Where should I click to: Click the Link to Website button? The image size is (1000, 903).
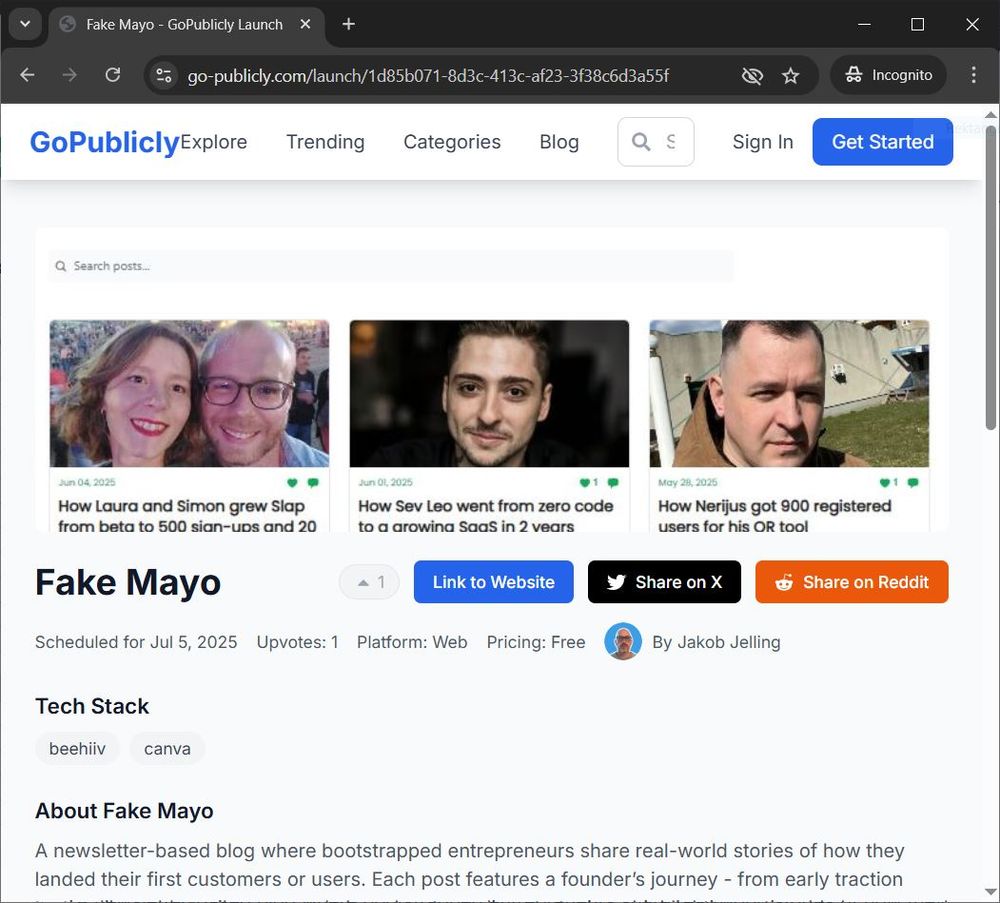coord(494,582)
